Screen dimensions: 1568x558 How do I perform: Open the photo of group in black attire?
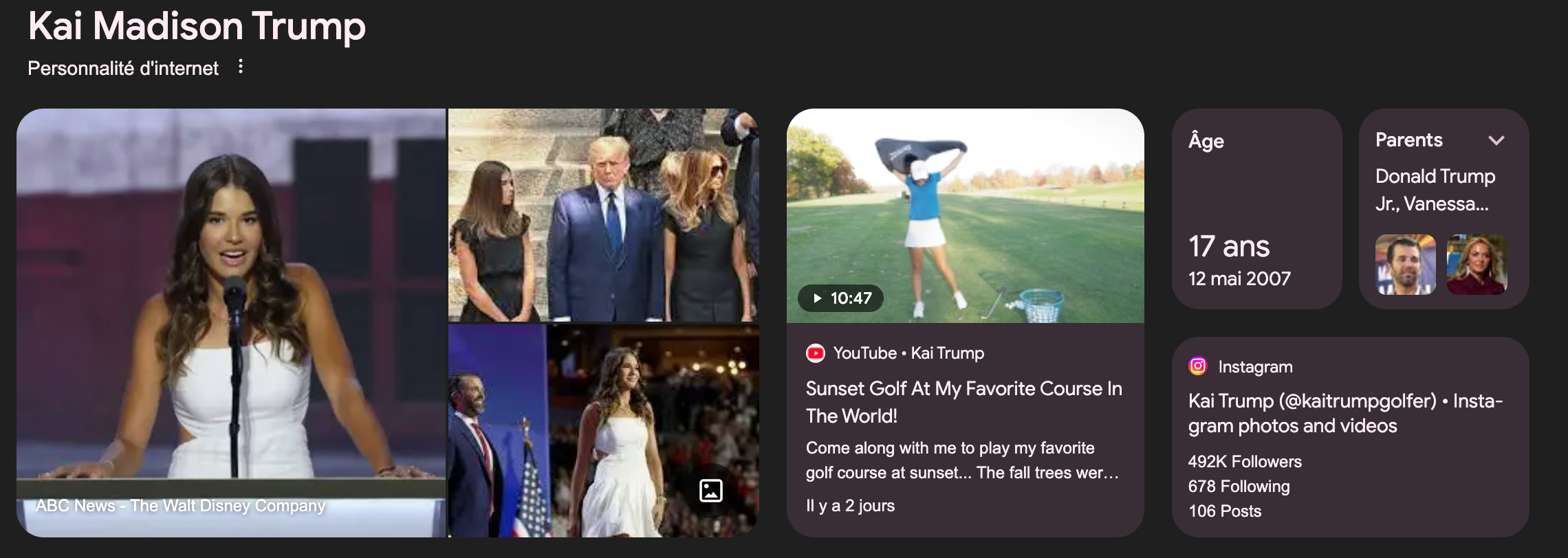pos(603,214)
